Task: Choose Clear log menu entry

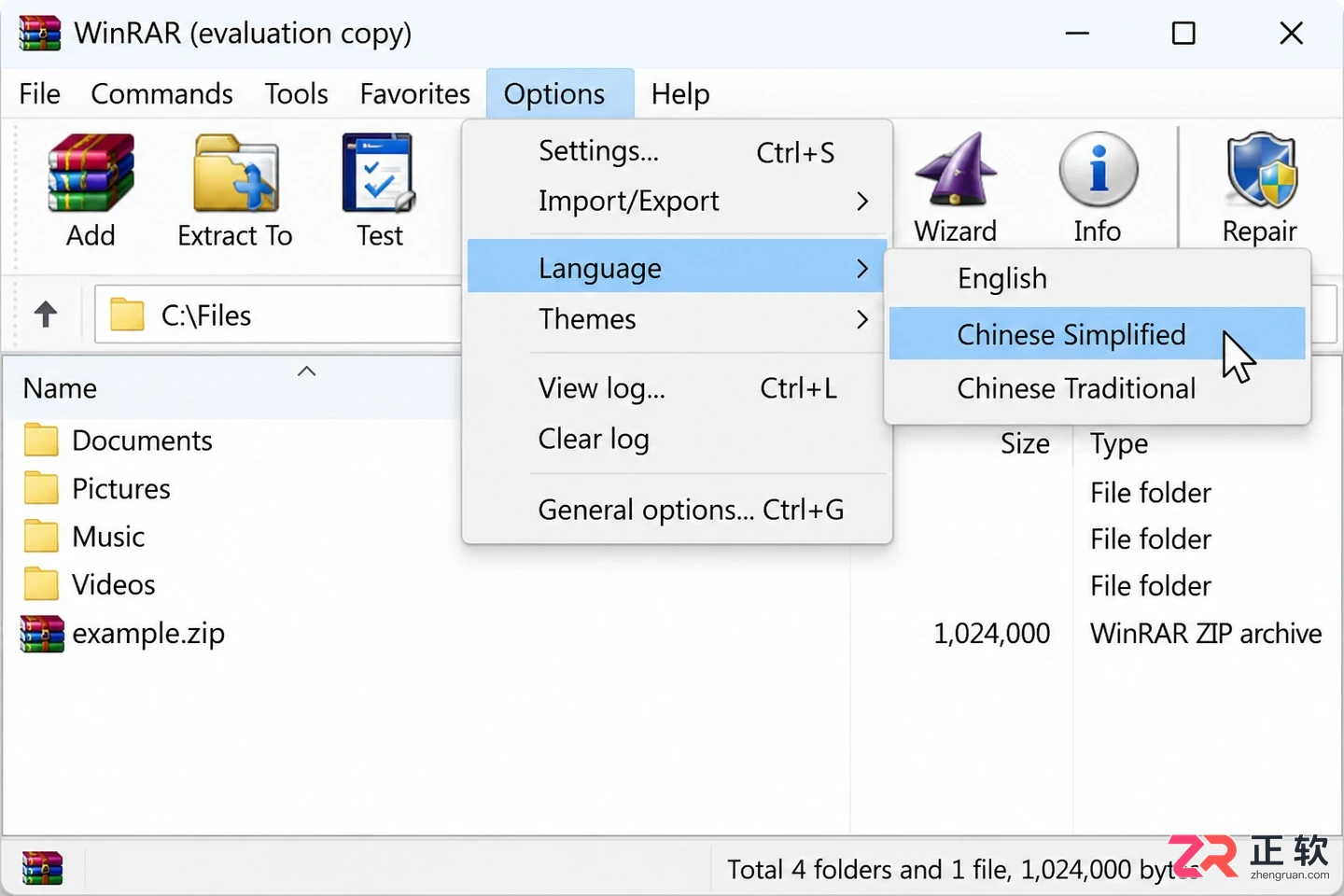Action: pyautogui.click(x=677, y=439)
